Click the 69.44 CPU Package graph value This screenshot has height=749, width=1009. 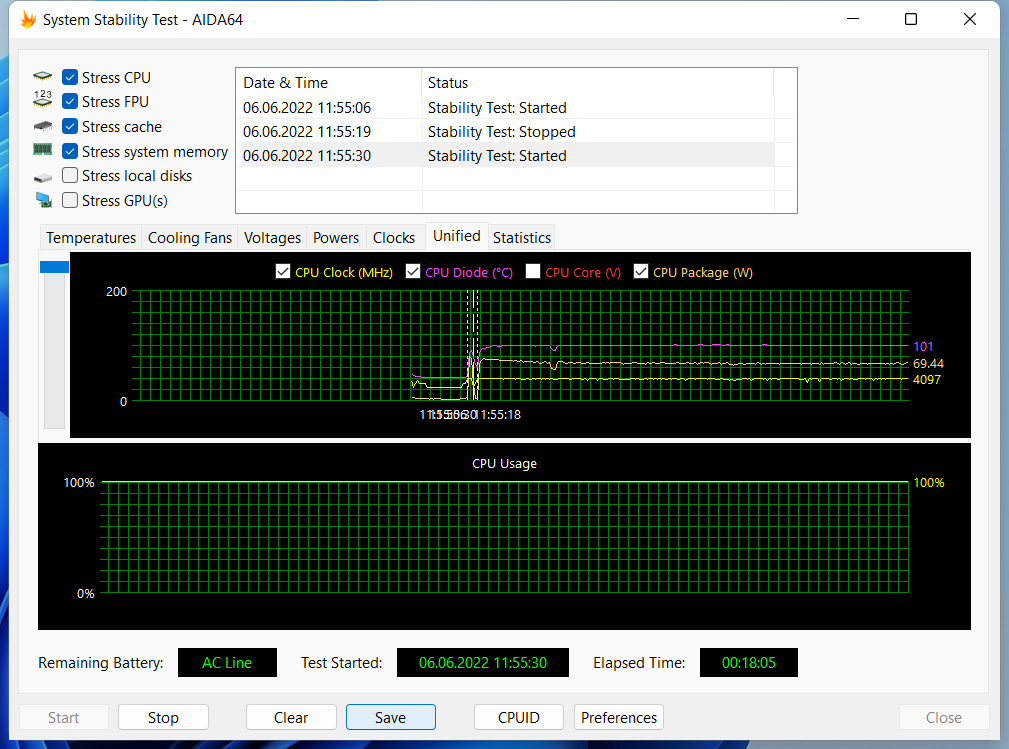928,364
